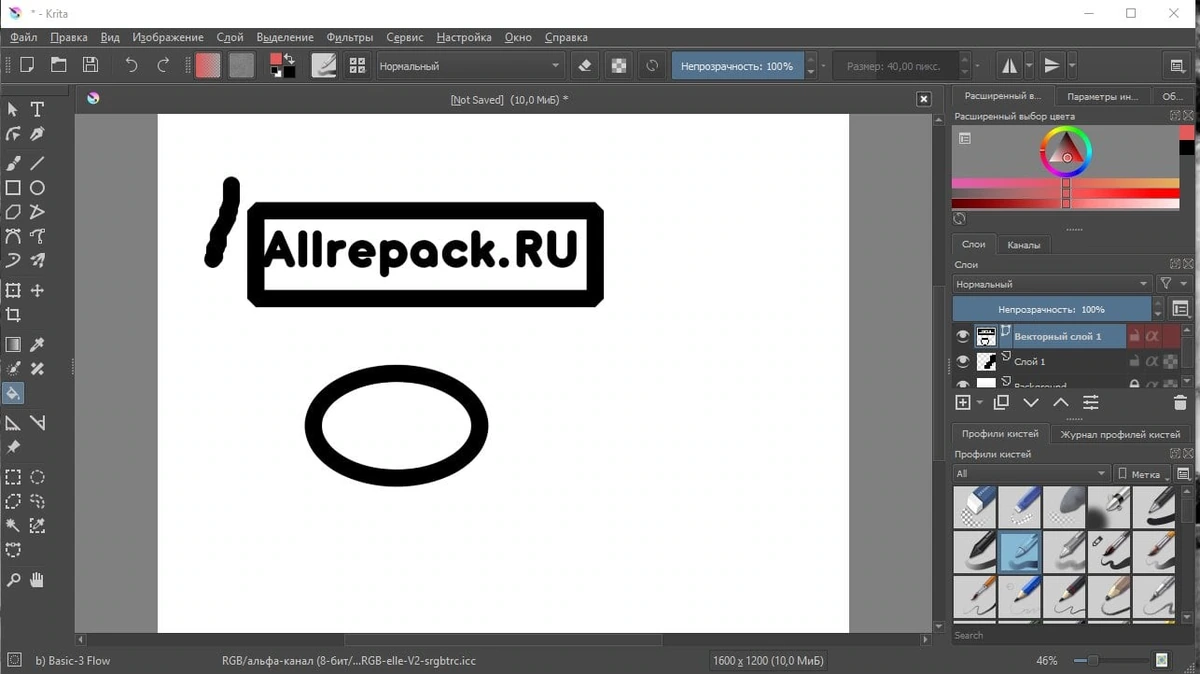Select the Line tool

(x=37, y=163)
